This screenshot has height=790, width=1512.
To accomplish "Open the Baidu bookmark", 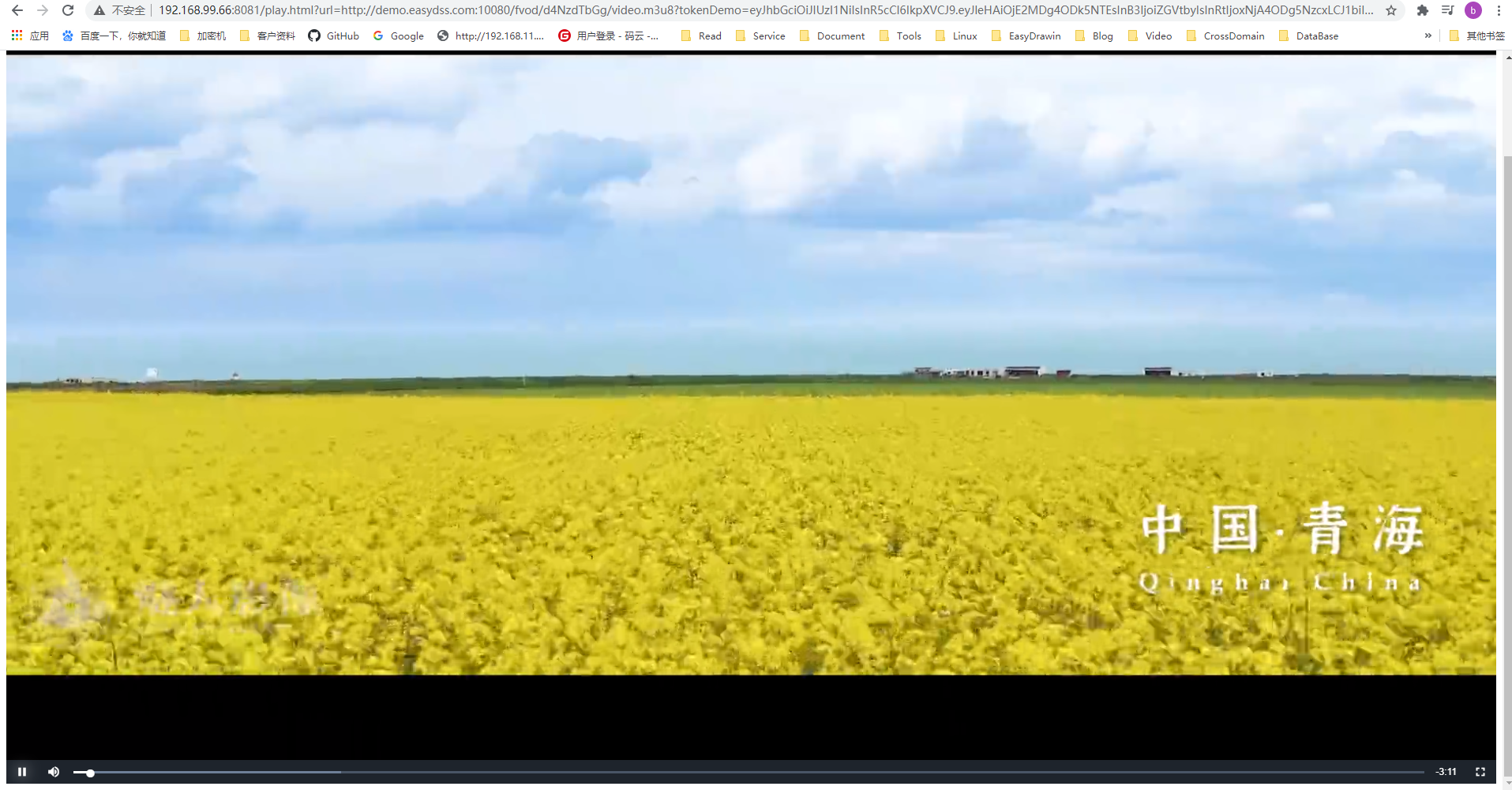I will (x=114, y=36).
